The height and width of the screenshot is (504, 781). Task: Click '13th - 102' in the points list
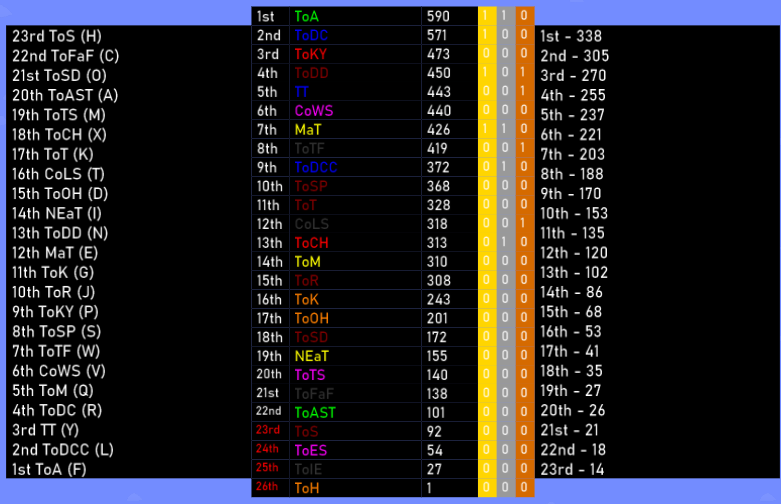point(574,273)
